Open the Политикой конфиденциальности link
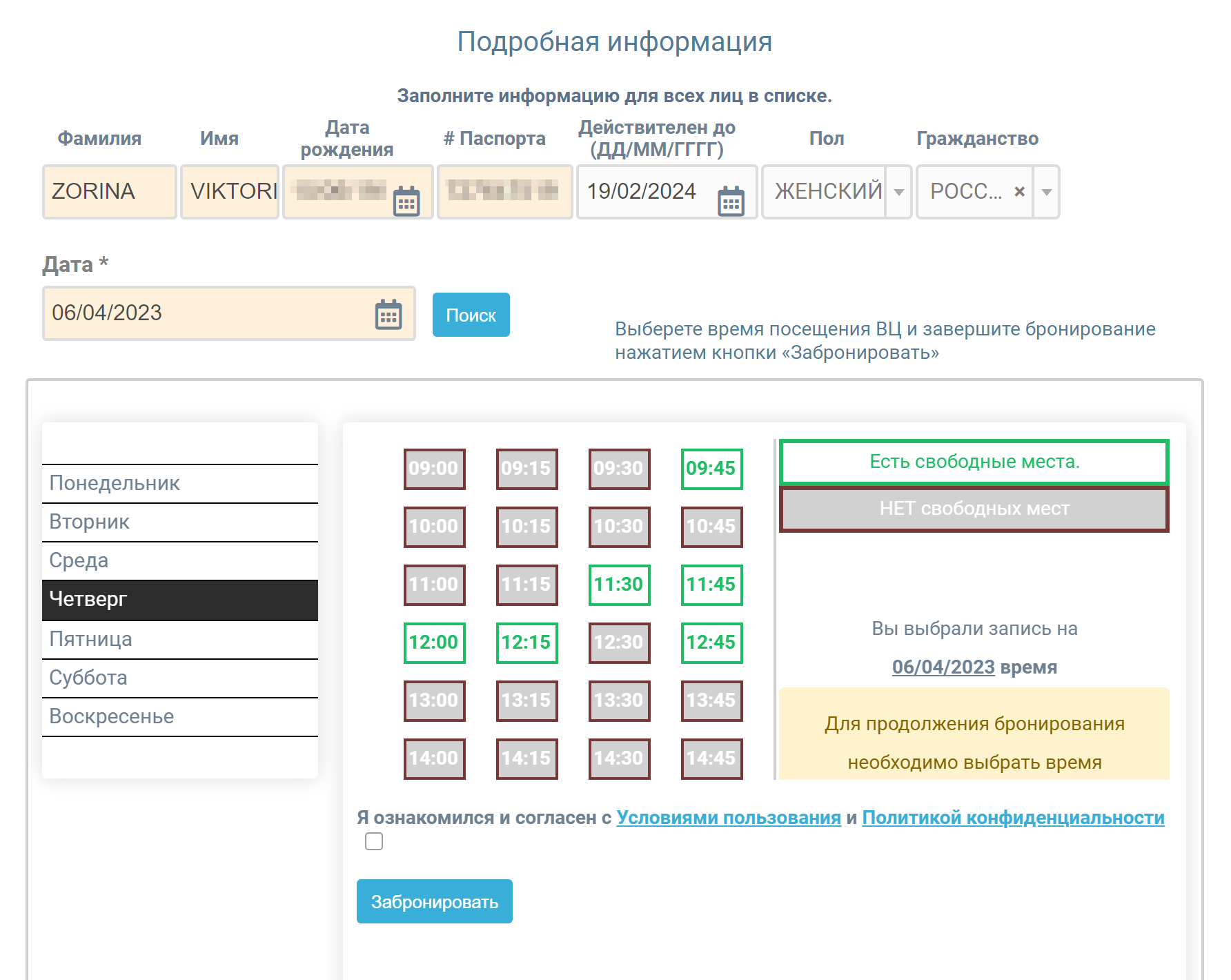 pyautogui.click(x=1014, y=818)
